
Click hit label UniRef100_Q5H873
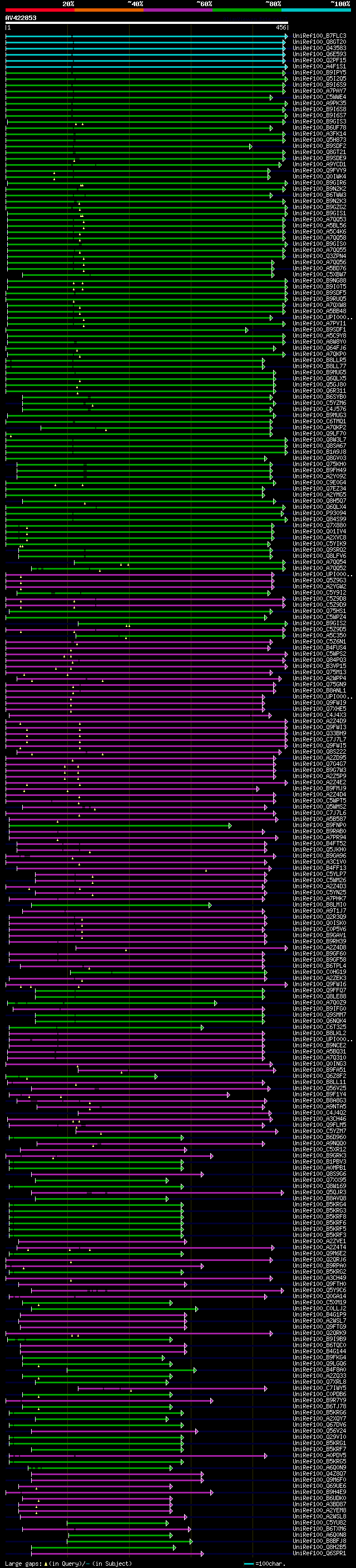tap(319, 140)
